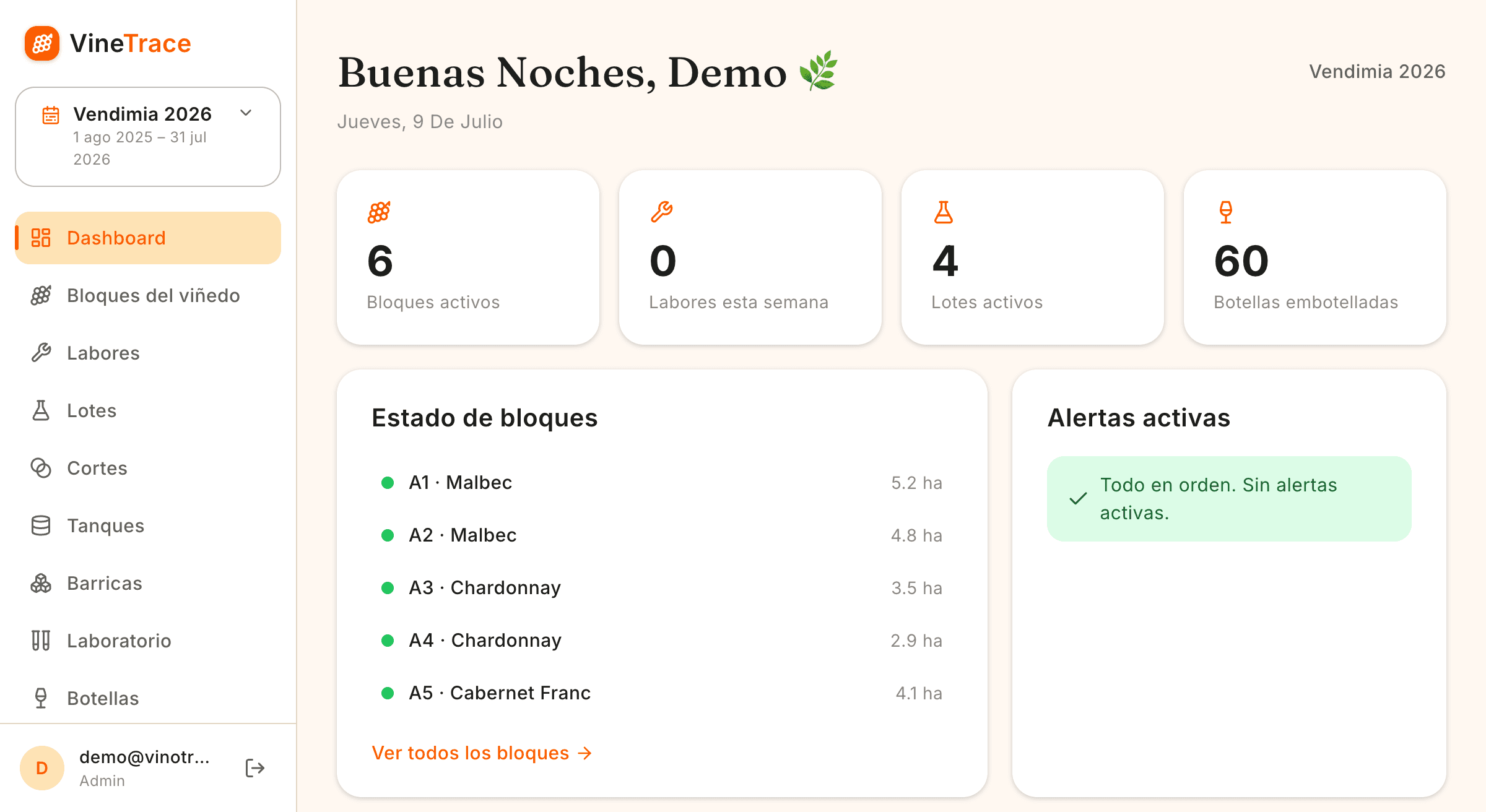Screen dimensions: 1486x812
Task: Go to Bloques del viñedo
Action: 148,295
